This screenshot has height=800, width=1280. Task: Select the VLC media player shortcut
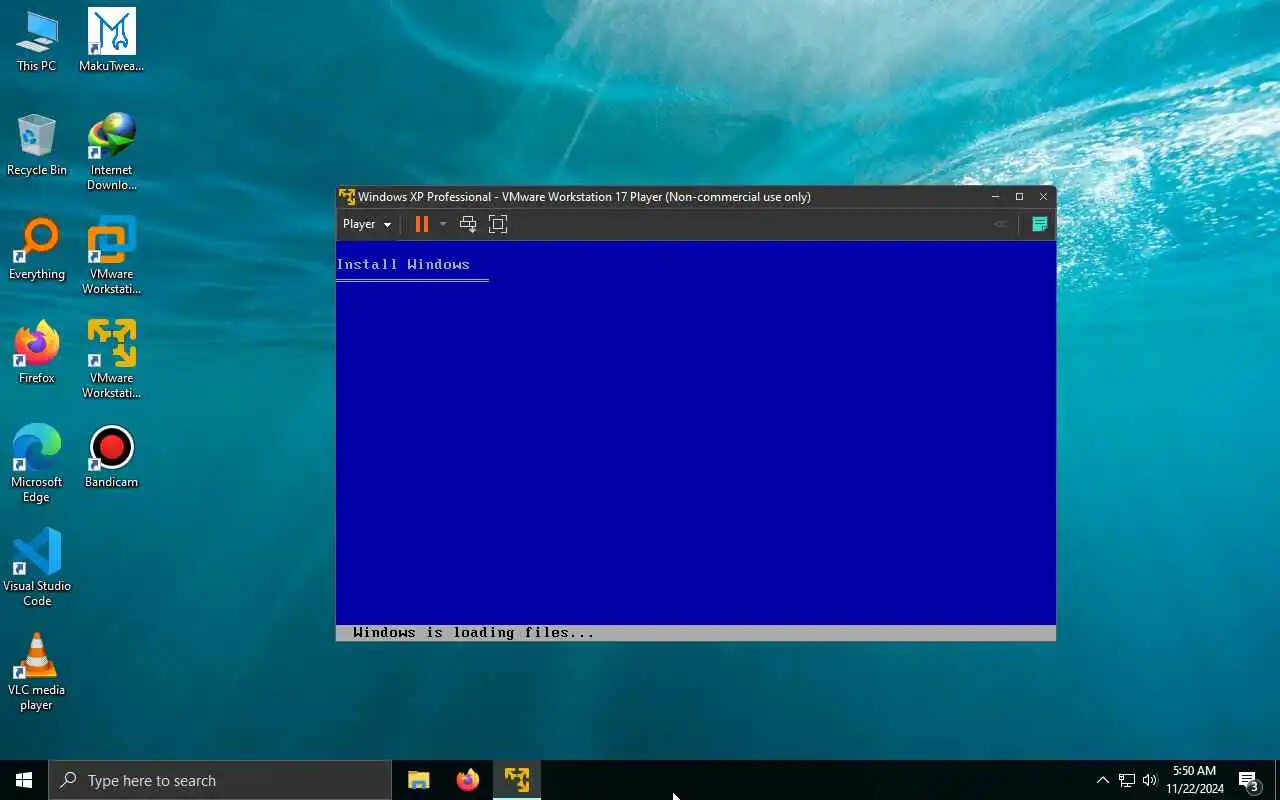(37, 672)
